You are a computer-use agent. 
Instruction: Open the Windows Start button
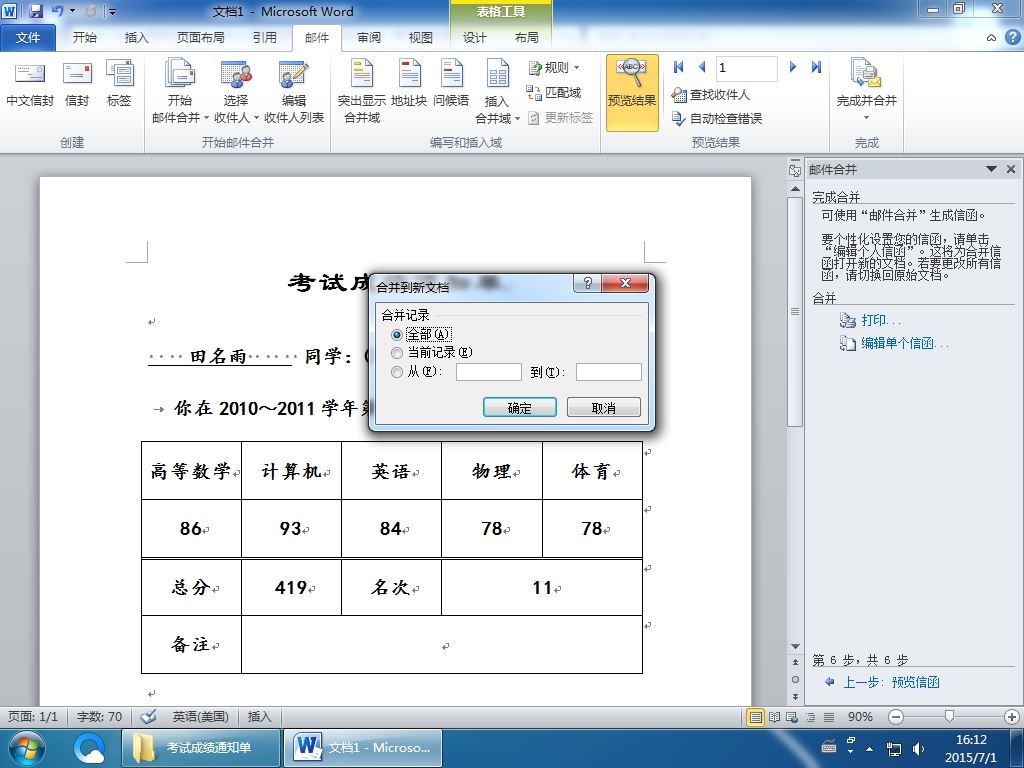click(25, 748)
